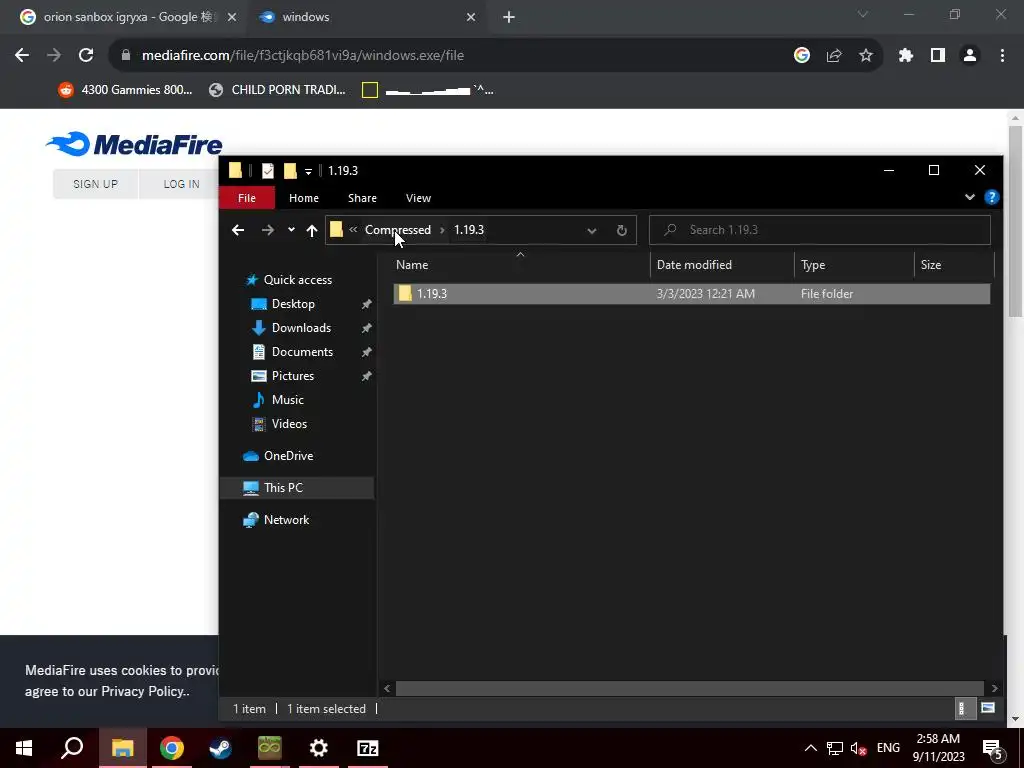Select Network in the navigation pane

[x=286, y=520]
